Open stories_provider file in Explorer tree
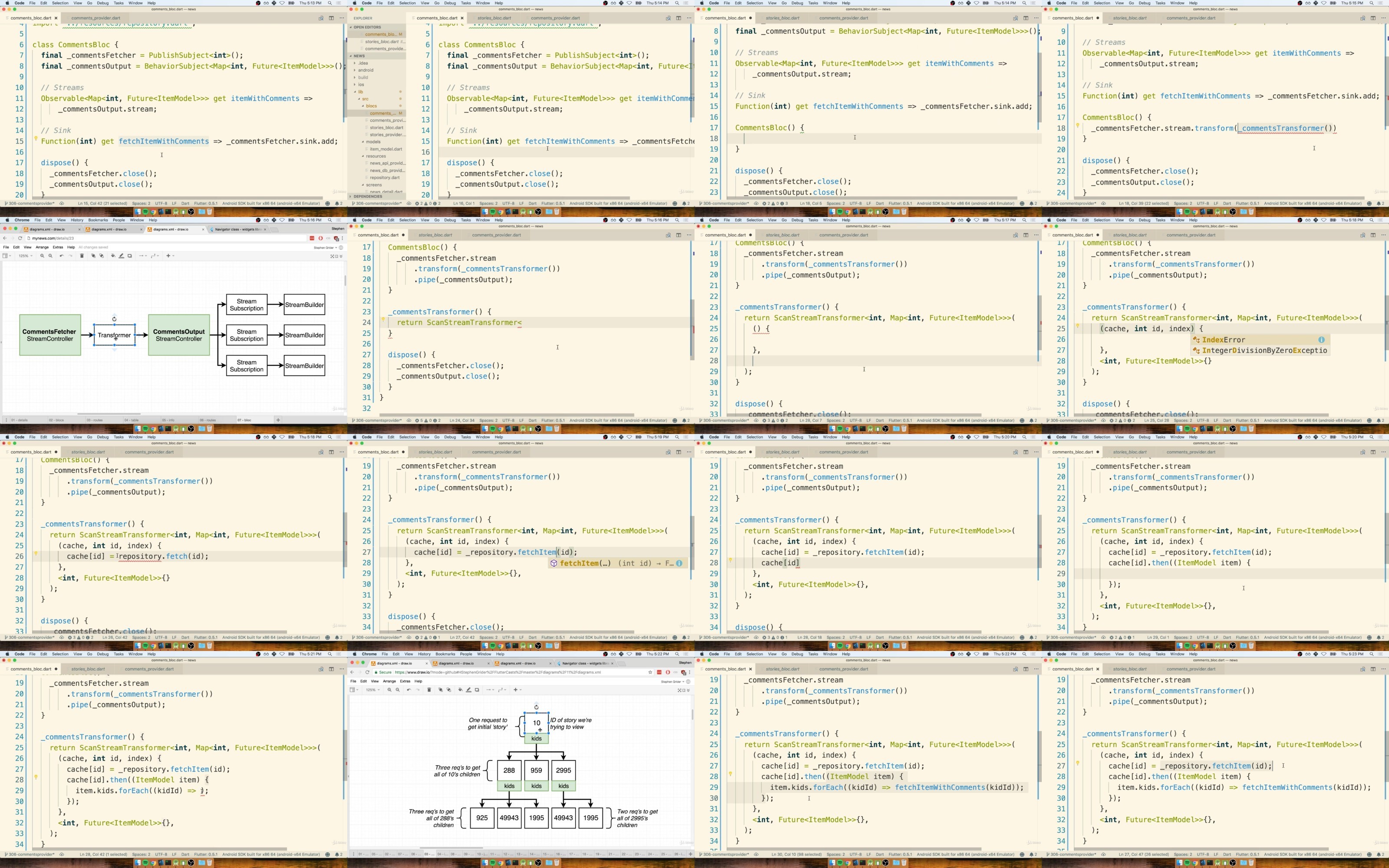1389x868 pixels. click(387, 135)
